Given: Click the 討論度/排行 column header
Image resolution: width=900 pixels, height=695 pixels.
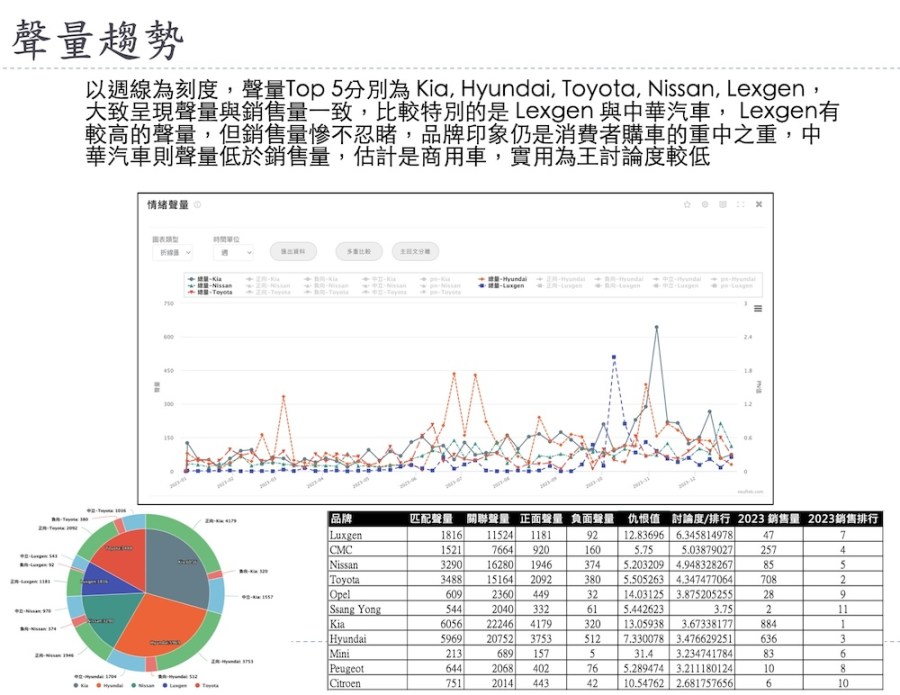Looking at the screenshot, I should coord(701,519).
